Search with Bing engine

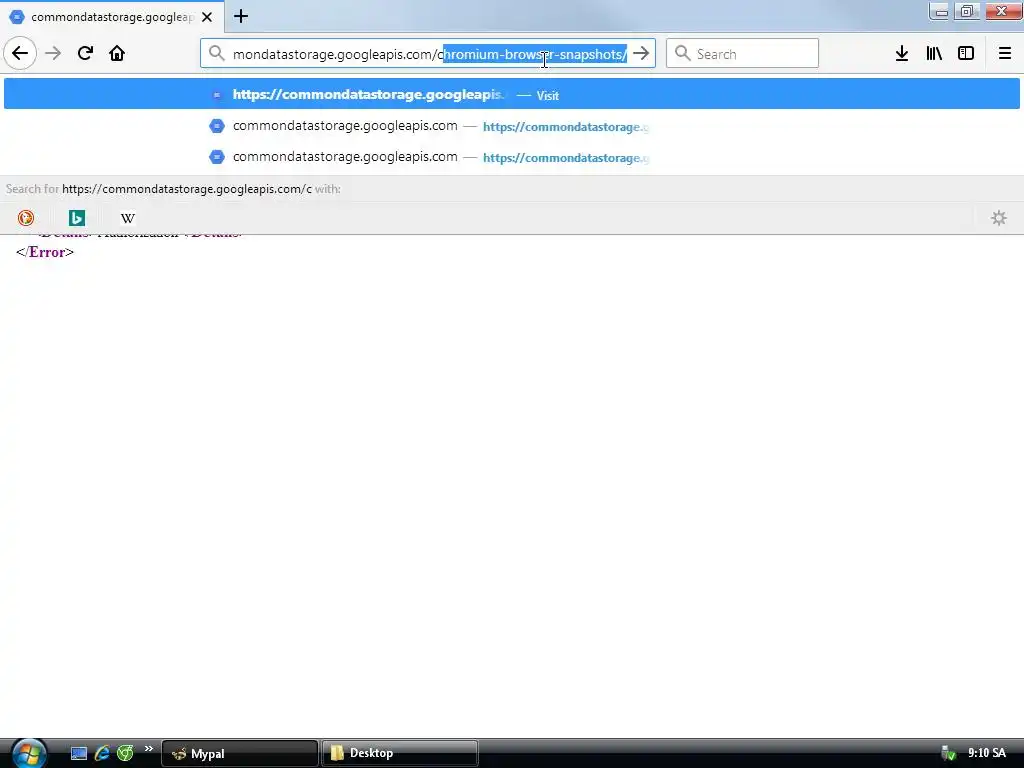77,217
